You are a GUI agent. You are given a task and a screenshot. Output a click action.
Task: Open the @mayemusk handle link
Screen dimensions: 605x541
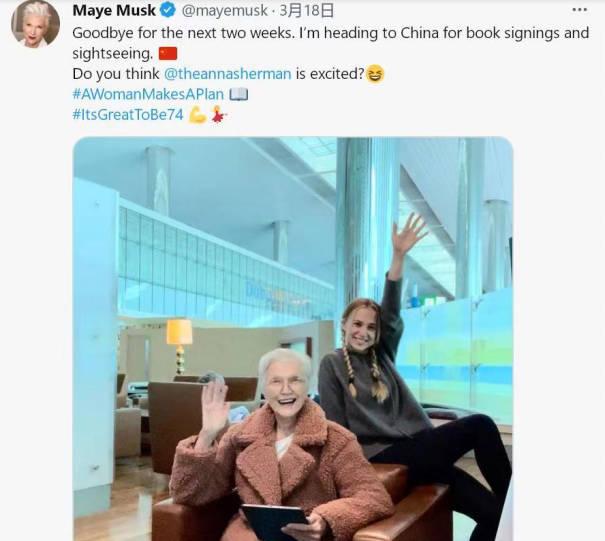224,10
